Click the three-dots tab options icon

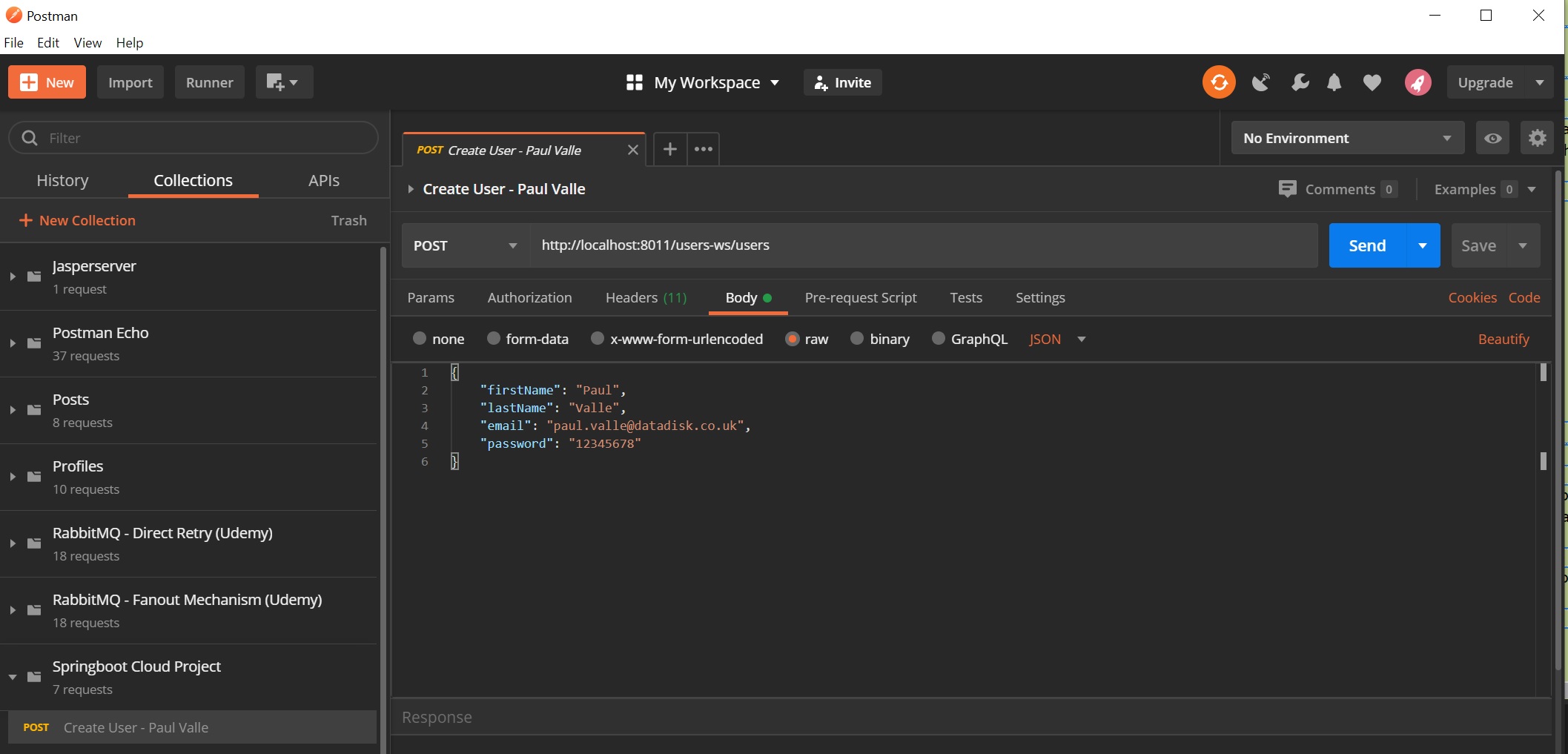(x=703, y=150)
